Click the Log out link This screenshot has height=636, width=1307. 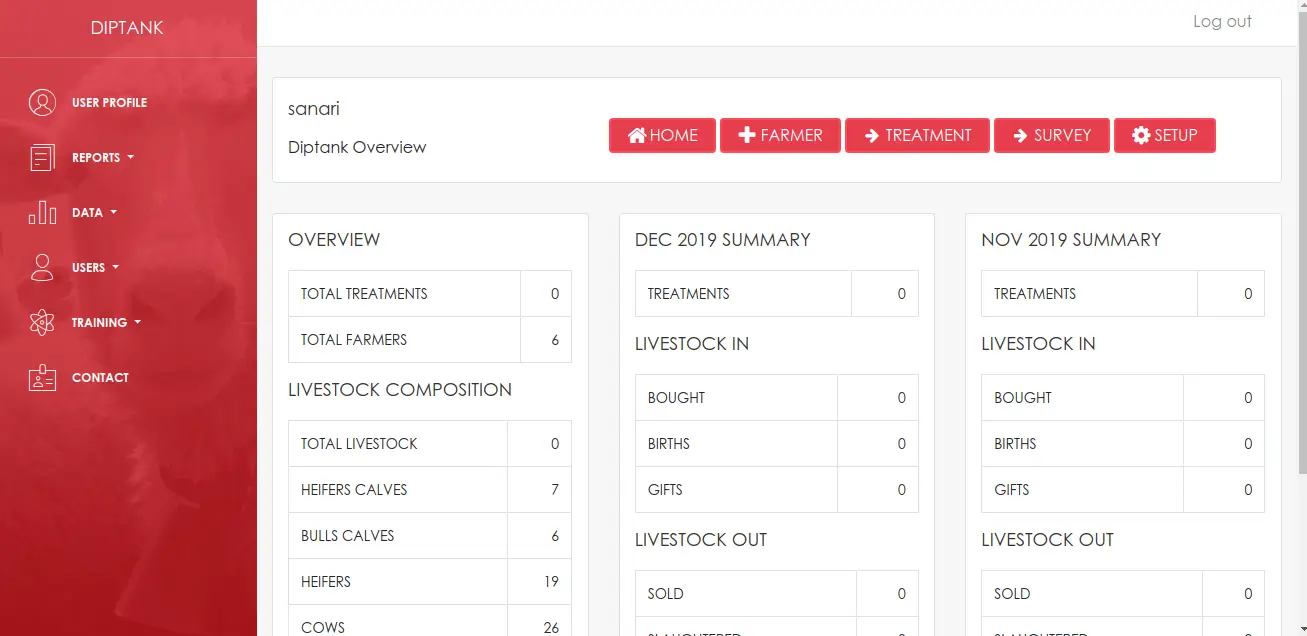(x=1222, y=21)
